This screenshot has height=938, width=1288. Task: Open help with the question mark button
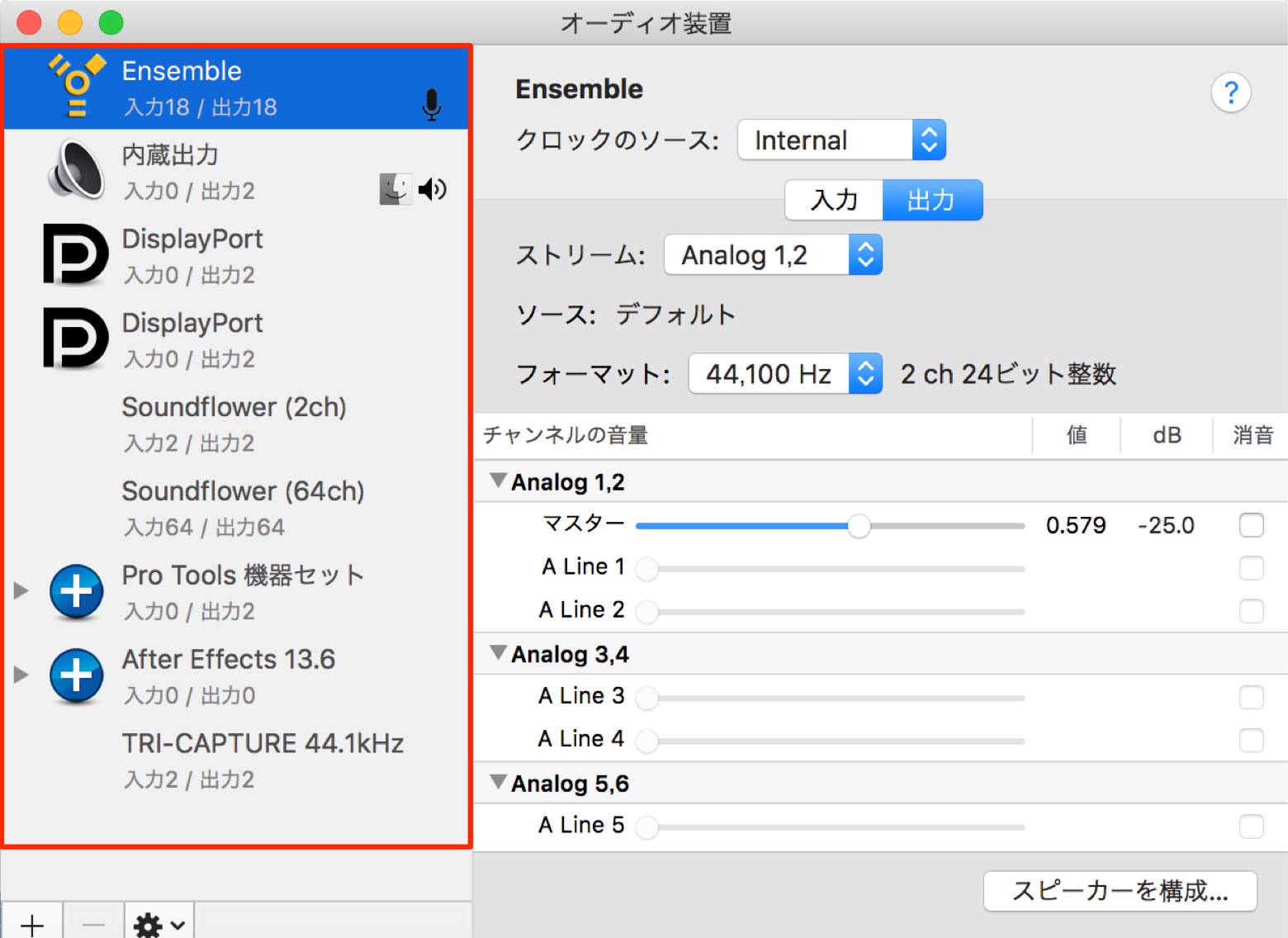pyautogui.click(x=1230, y=92)
